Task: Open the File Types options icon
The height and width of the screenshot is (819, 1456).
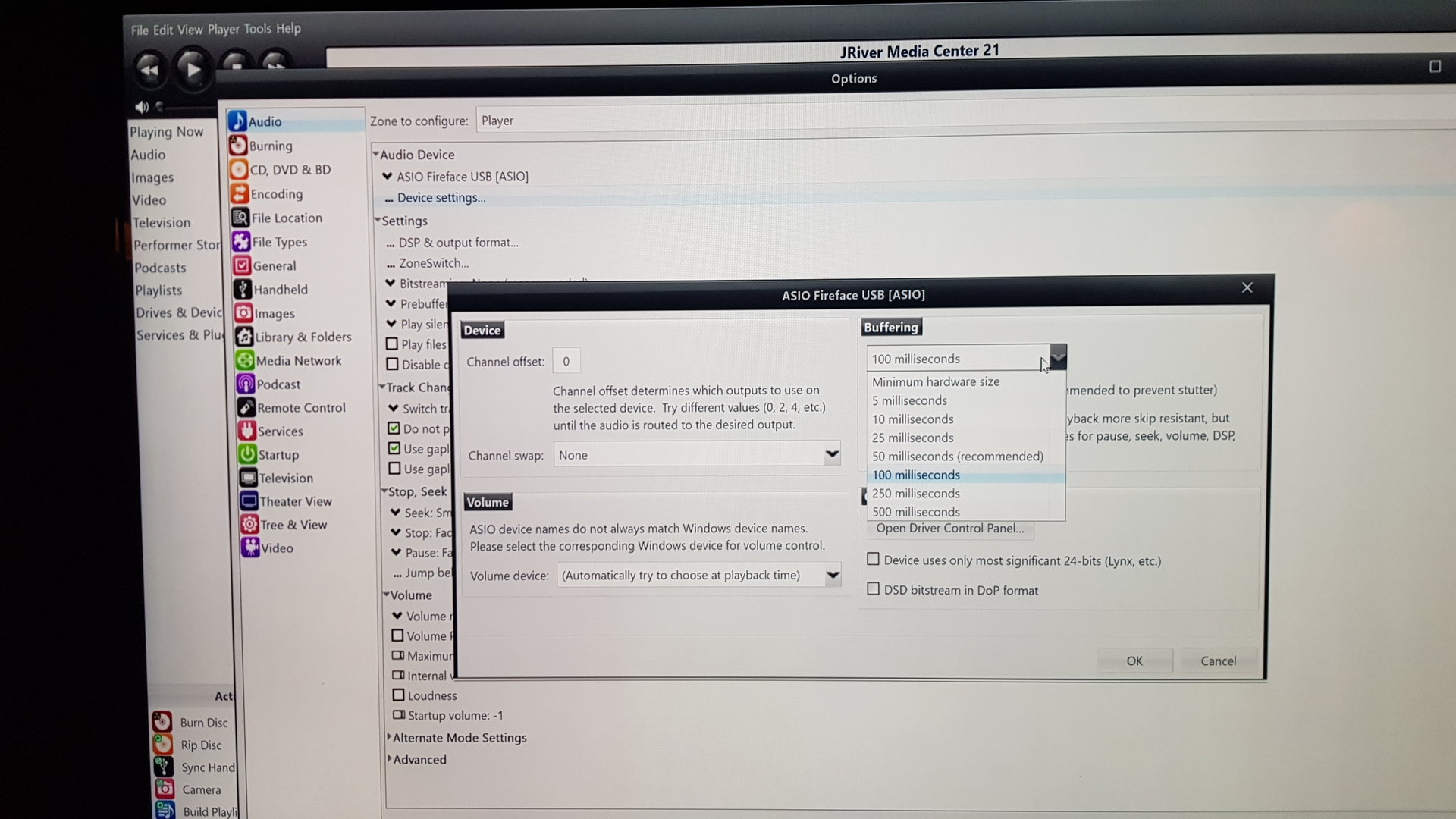Action: [240, 242]
